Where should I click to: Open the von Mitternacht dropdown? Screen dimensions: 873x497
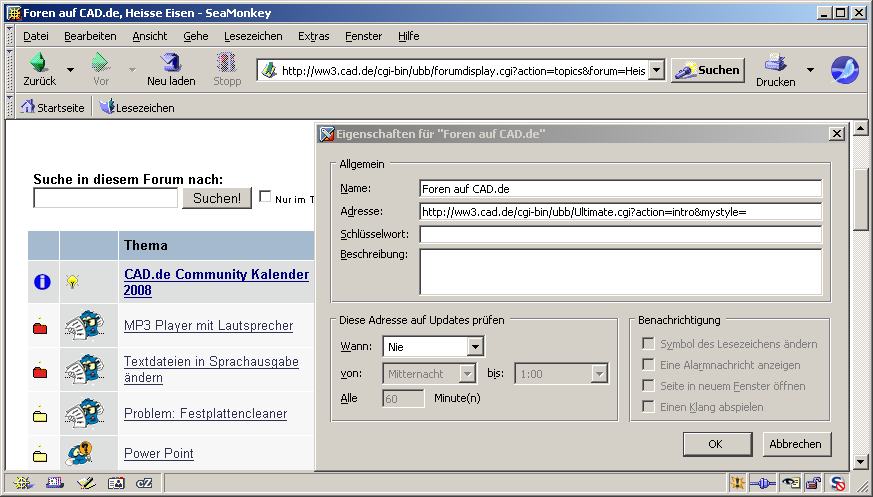coord(429,374)
